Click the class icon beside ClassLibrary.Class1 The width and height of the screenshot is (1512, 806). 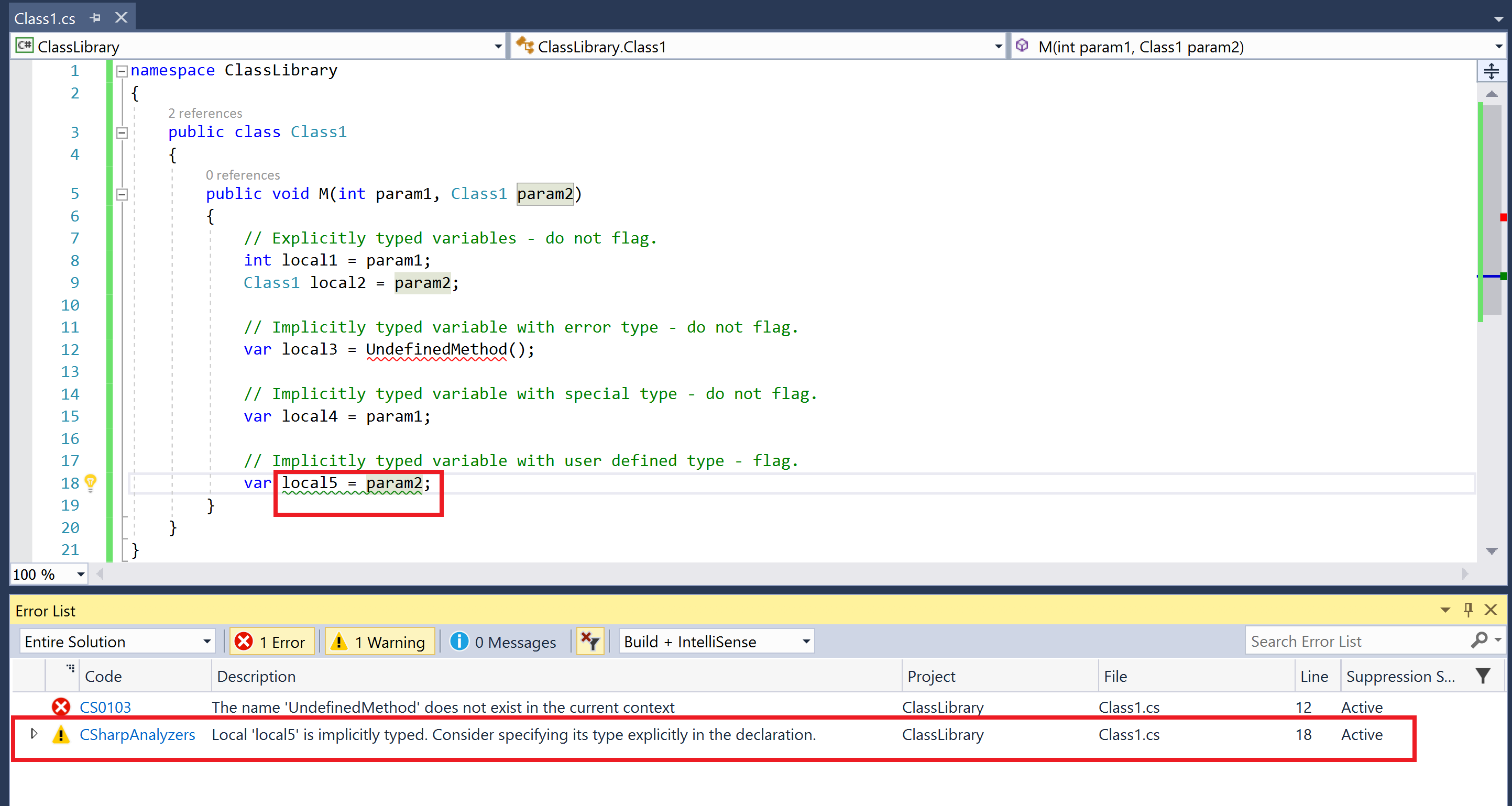(525, 45)
